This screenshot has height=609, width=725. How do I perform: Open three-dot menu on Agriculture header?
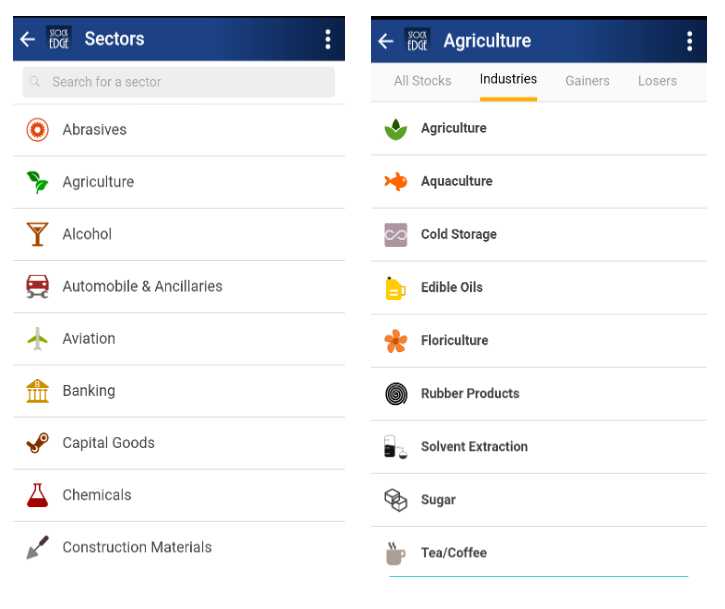689,41
